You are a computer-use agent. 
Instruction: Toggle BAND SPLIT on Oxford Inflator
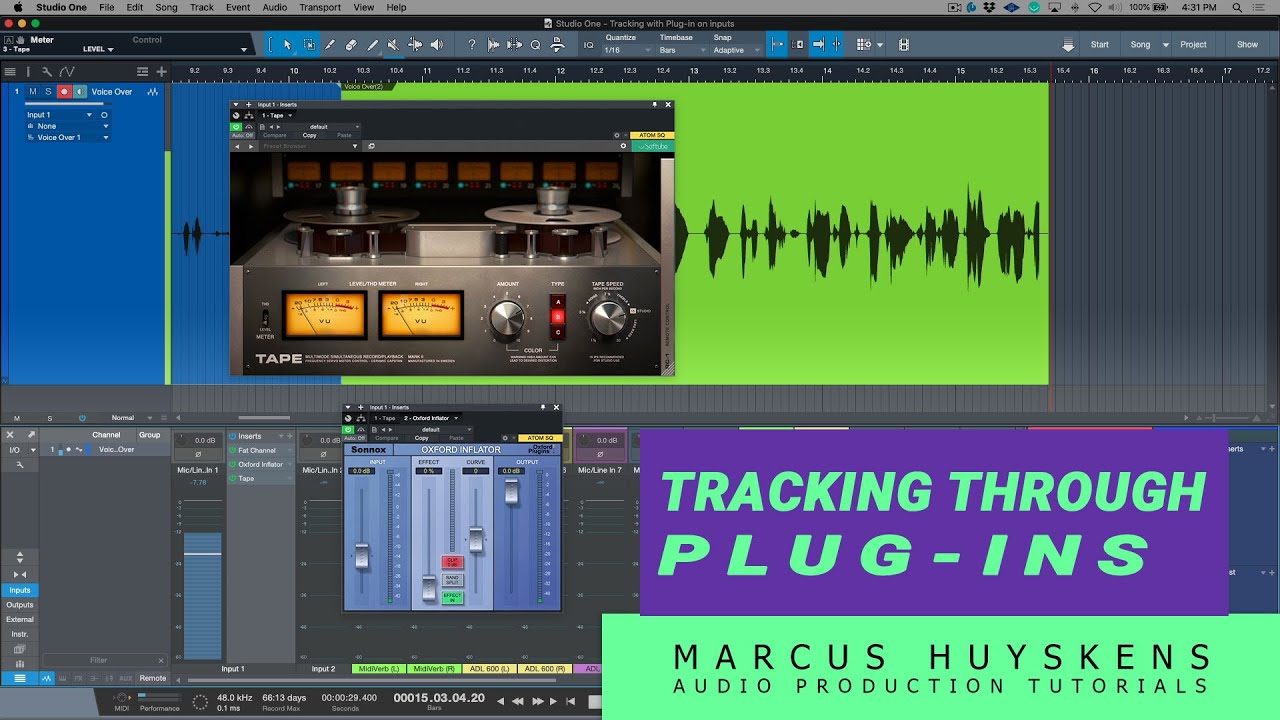tap(452, 580)
